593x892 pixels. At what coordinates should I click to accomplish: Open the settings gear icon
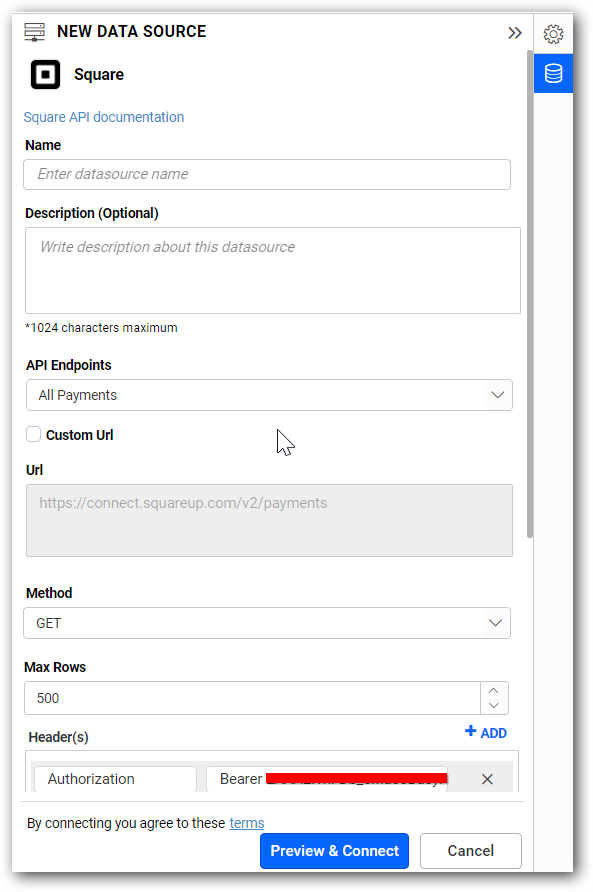point(553,34)
